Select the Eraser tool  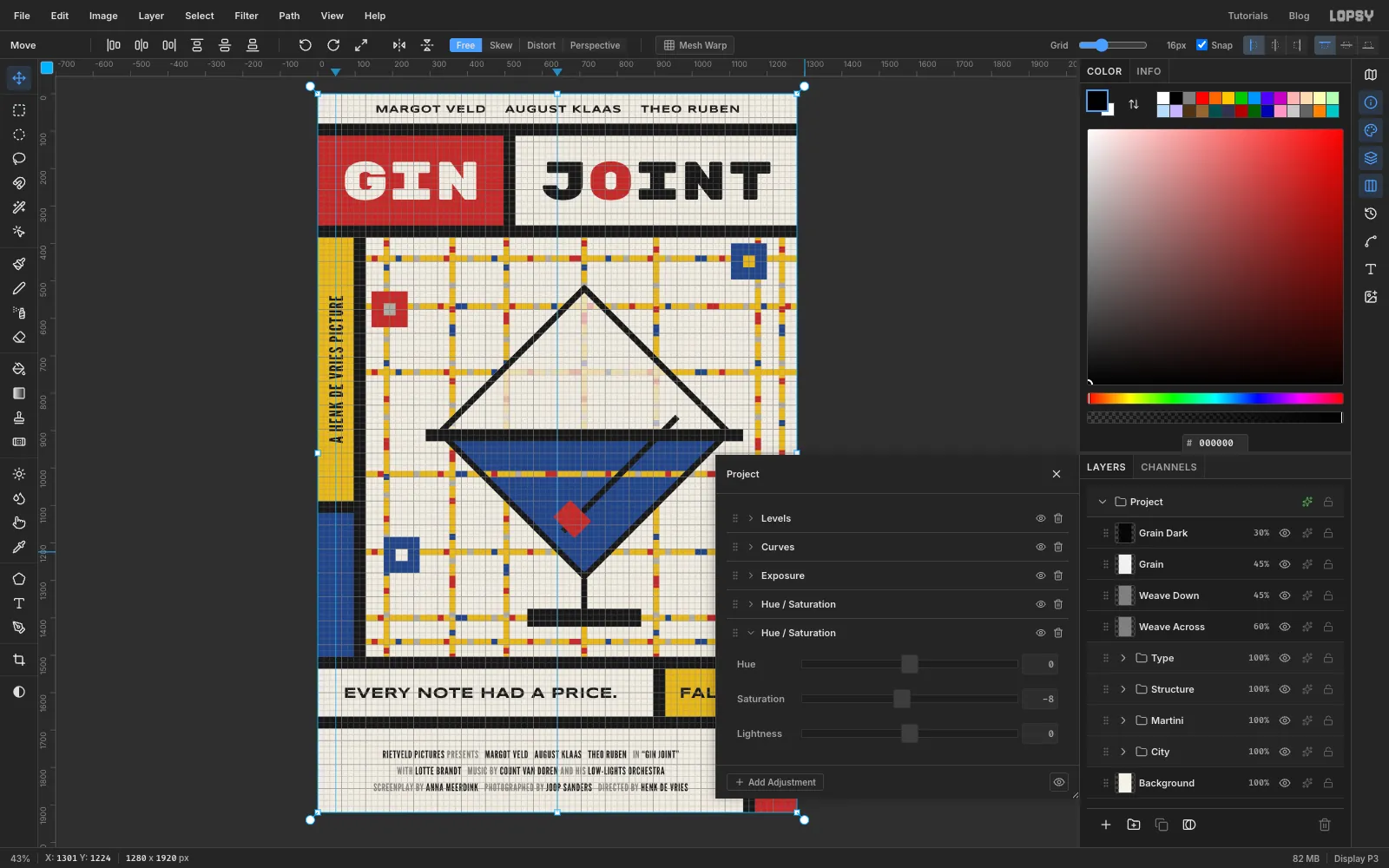click(x=19, y=337)
